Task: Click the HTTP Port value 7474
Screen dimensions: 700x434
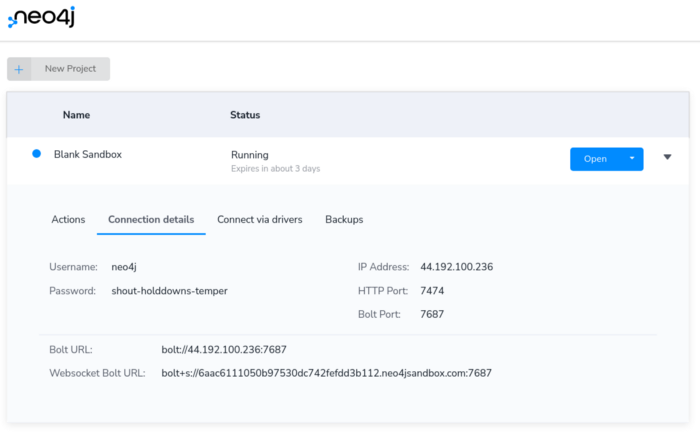Action: (x=432, y=291)
